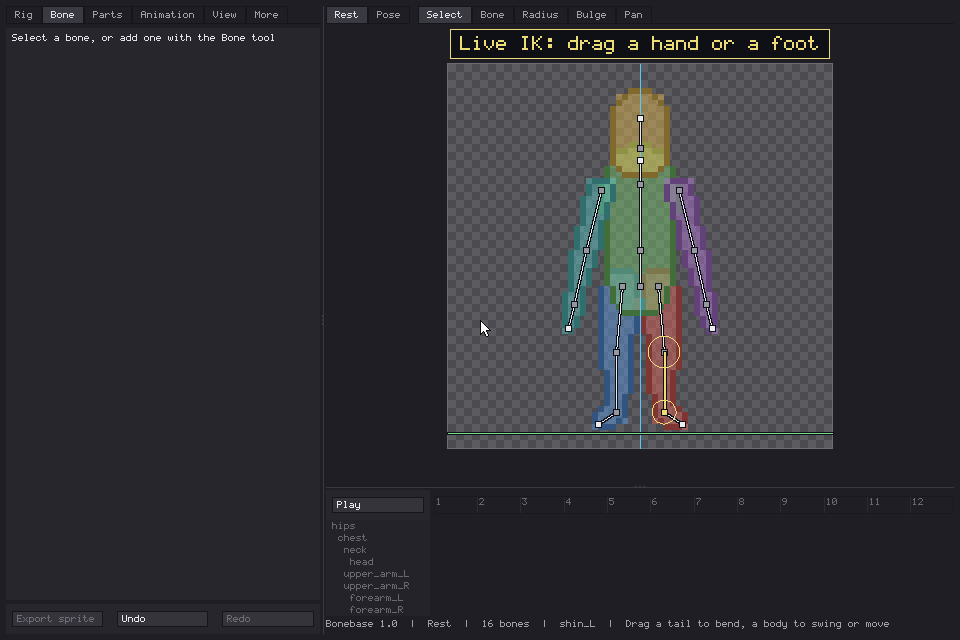Click the joint handle at top of head

pos(640,118)
